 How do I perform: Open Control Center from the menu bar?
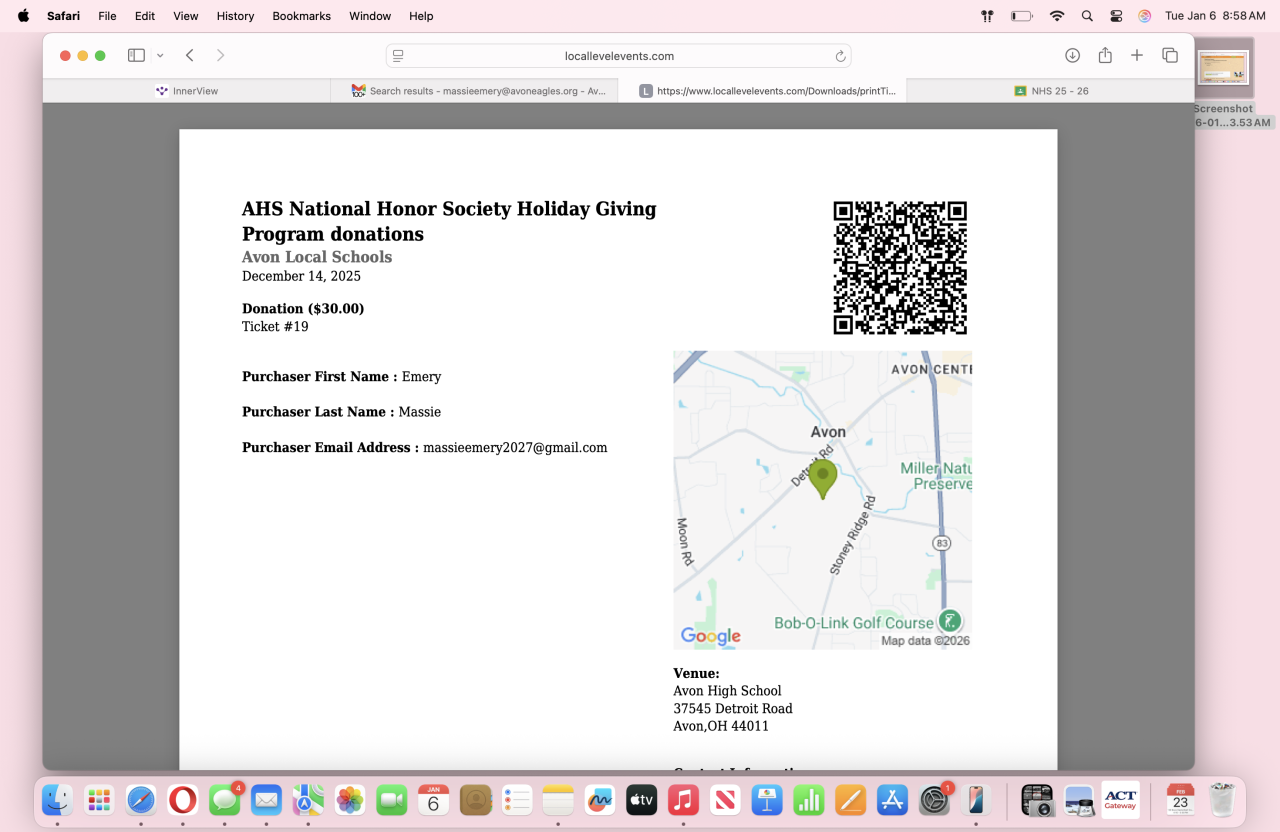tap(1116, 16)
